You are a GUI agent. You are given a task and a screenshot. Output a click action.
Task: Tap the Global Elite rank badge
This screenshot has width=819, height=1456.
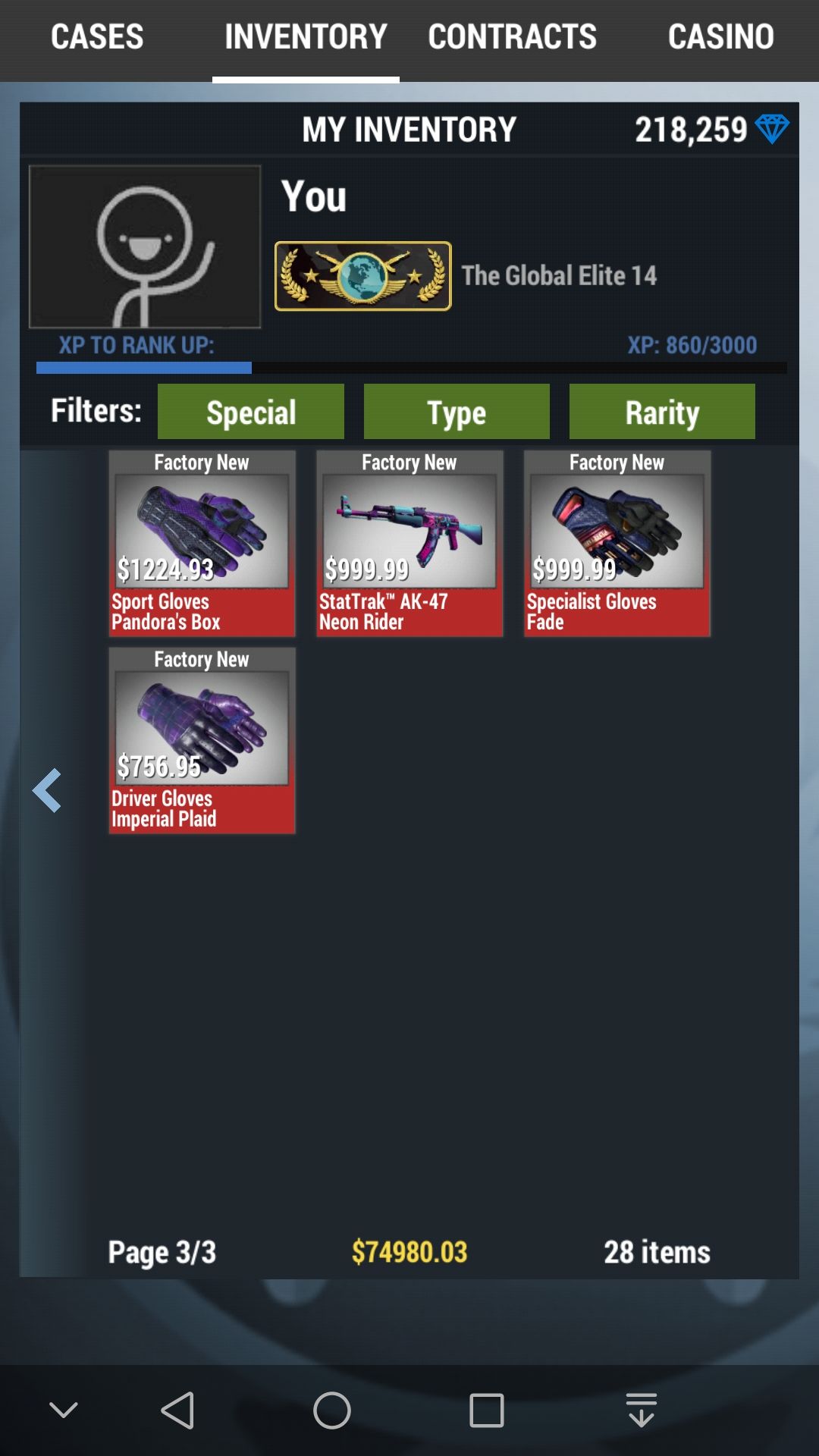pos(362,276)
